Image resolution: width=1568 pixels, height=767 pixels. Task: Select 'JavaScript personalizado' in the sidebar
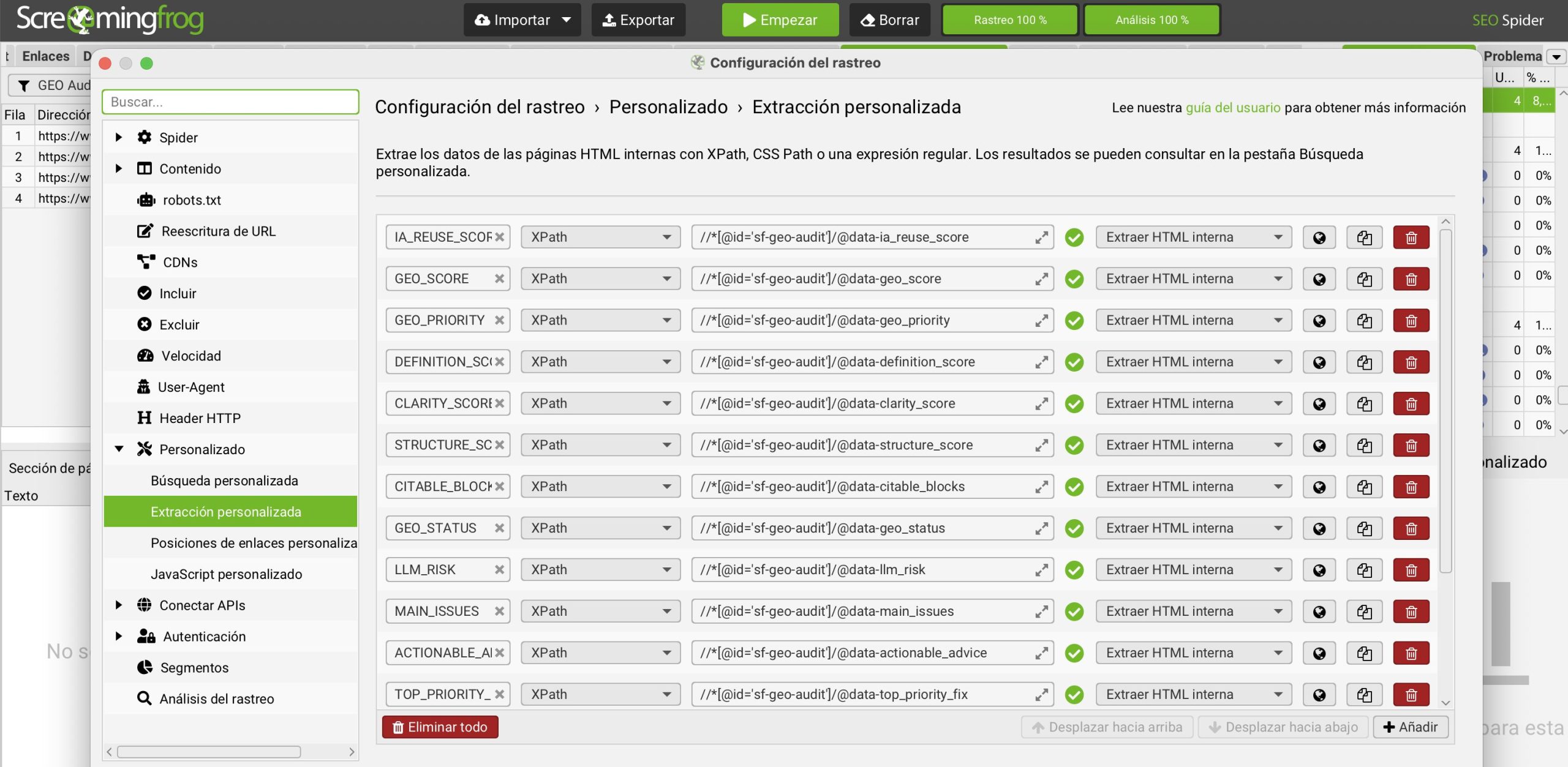226,574
